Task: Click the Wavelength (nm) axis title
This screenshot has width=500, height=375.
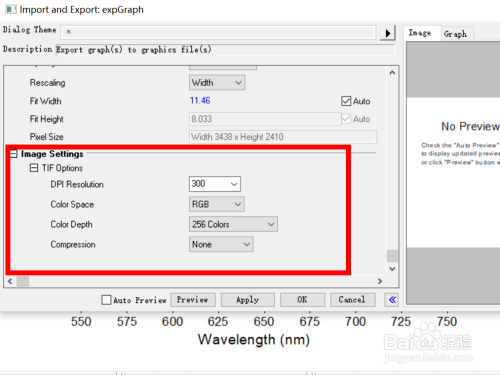Action: click(254, 340)
